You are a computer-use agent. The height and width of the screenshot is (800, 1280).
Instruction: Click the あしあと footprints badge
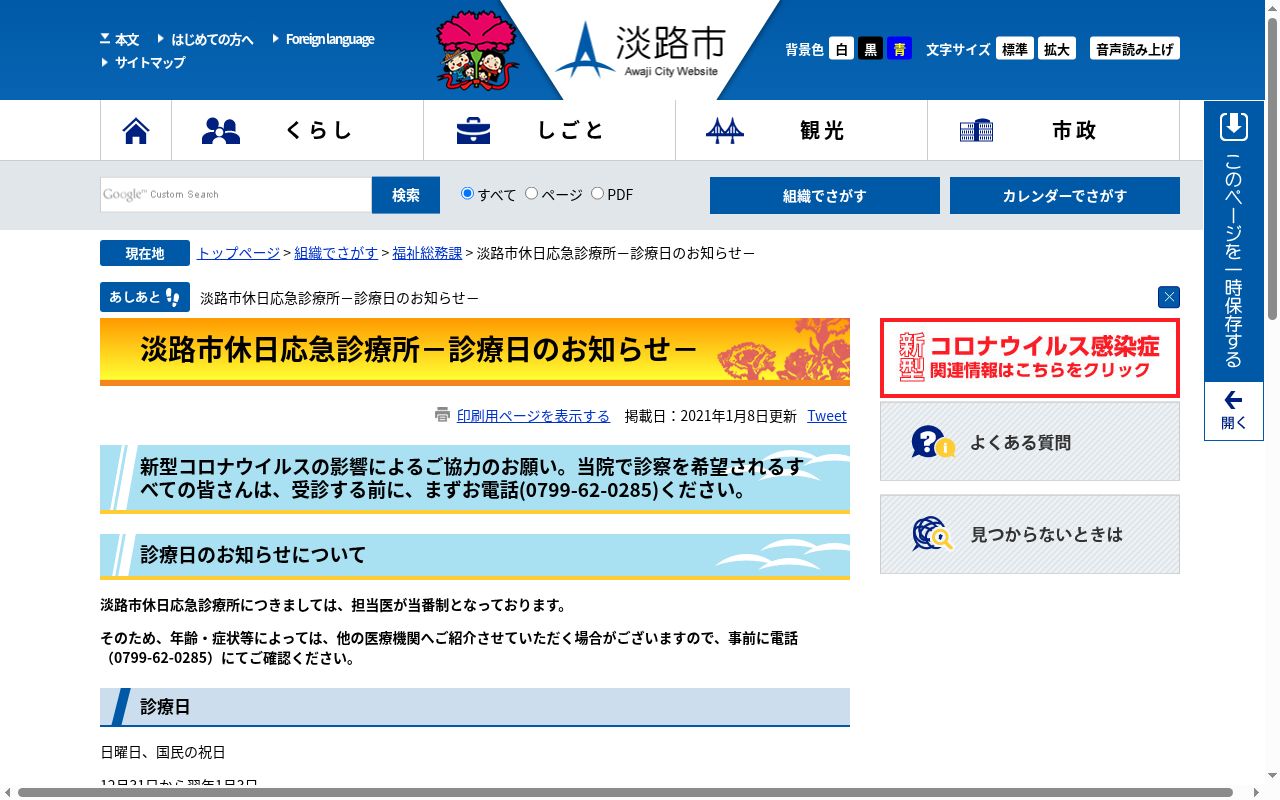(x=145, y=297)
